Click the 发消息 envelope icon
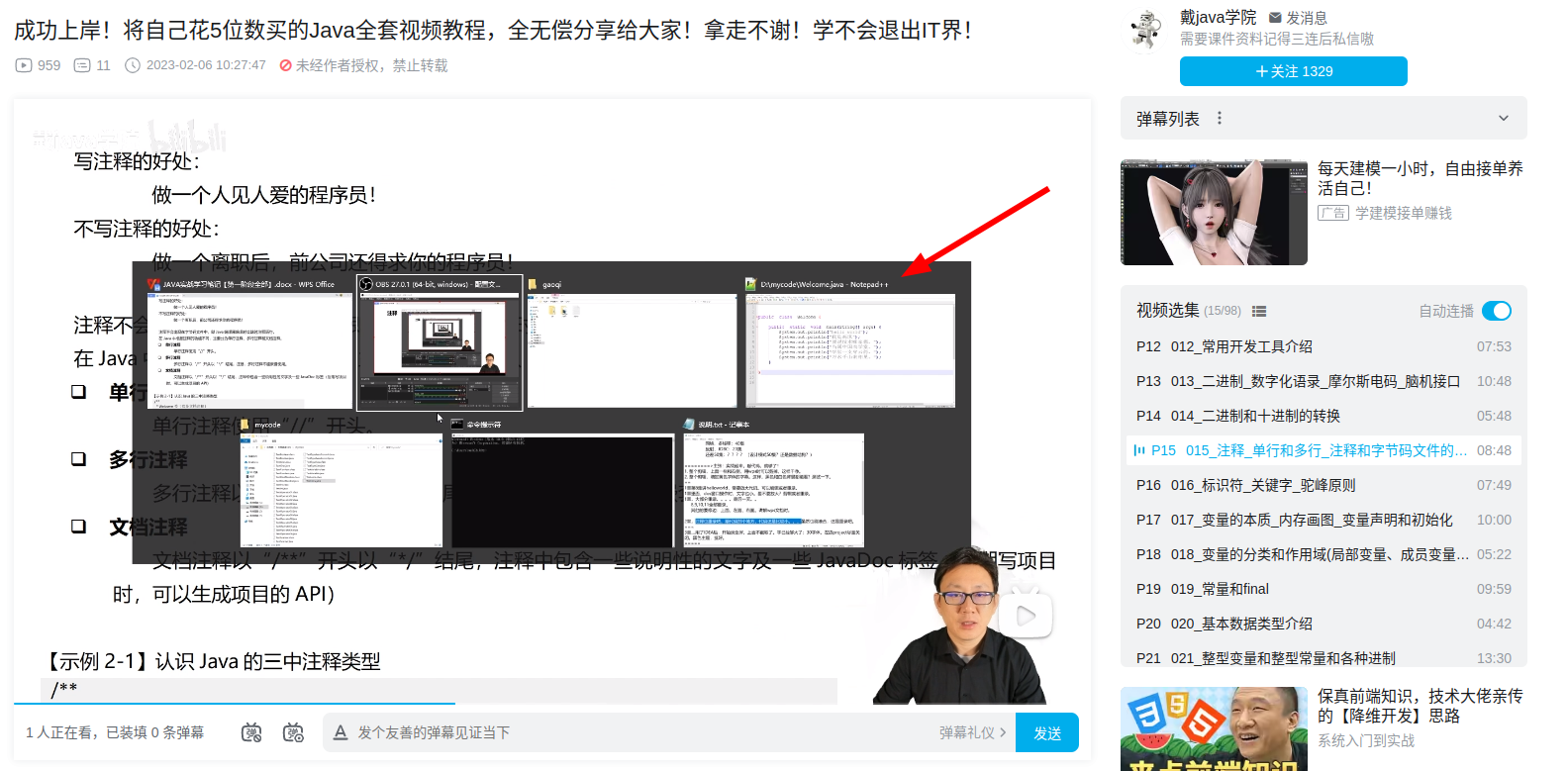This screenshot has width=1568, height=771. (1275, 18)
